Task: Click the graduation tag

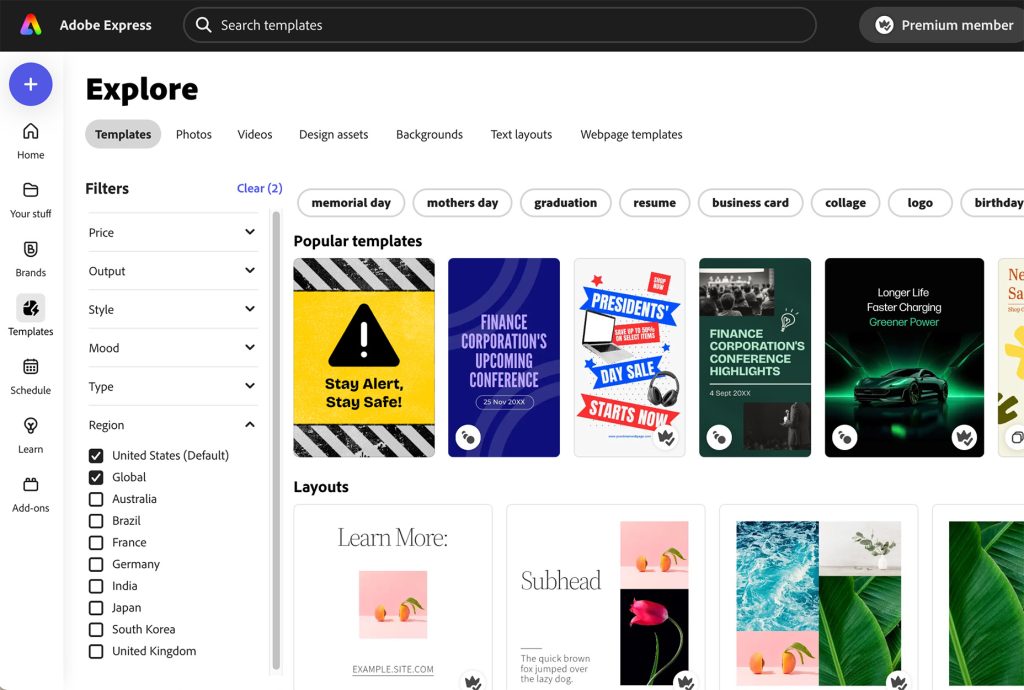Action: click(566, 203)
